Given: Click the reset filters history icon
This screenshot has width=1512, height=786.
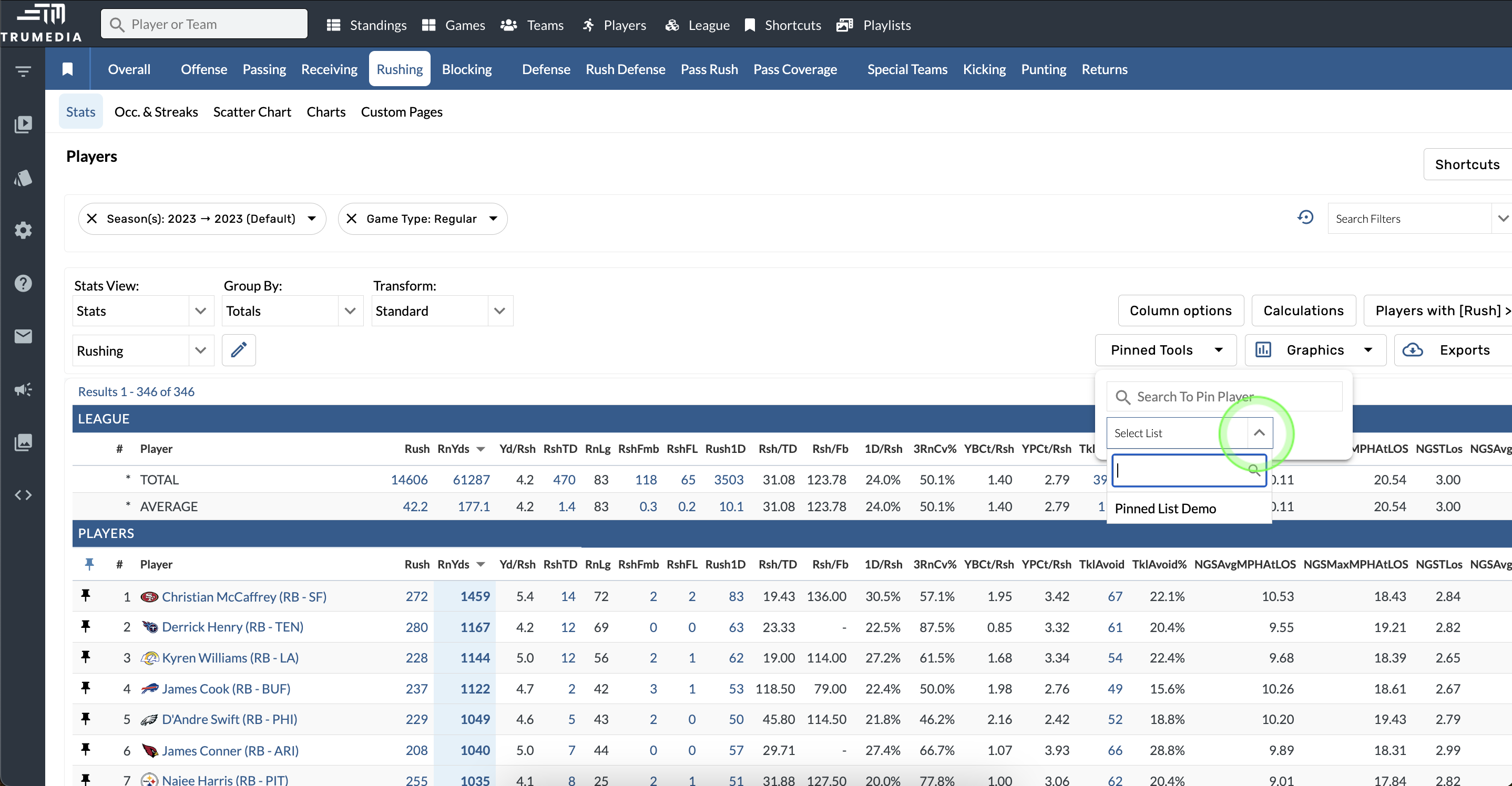Looking at the screenshot, I should click(1305, 218).
